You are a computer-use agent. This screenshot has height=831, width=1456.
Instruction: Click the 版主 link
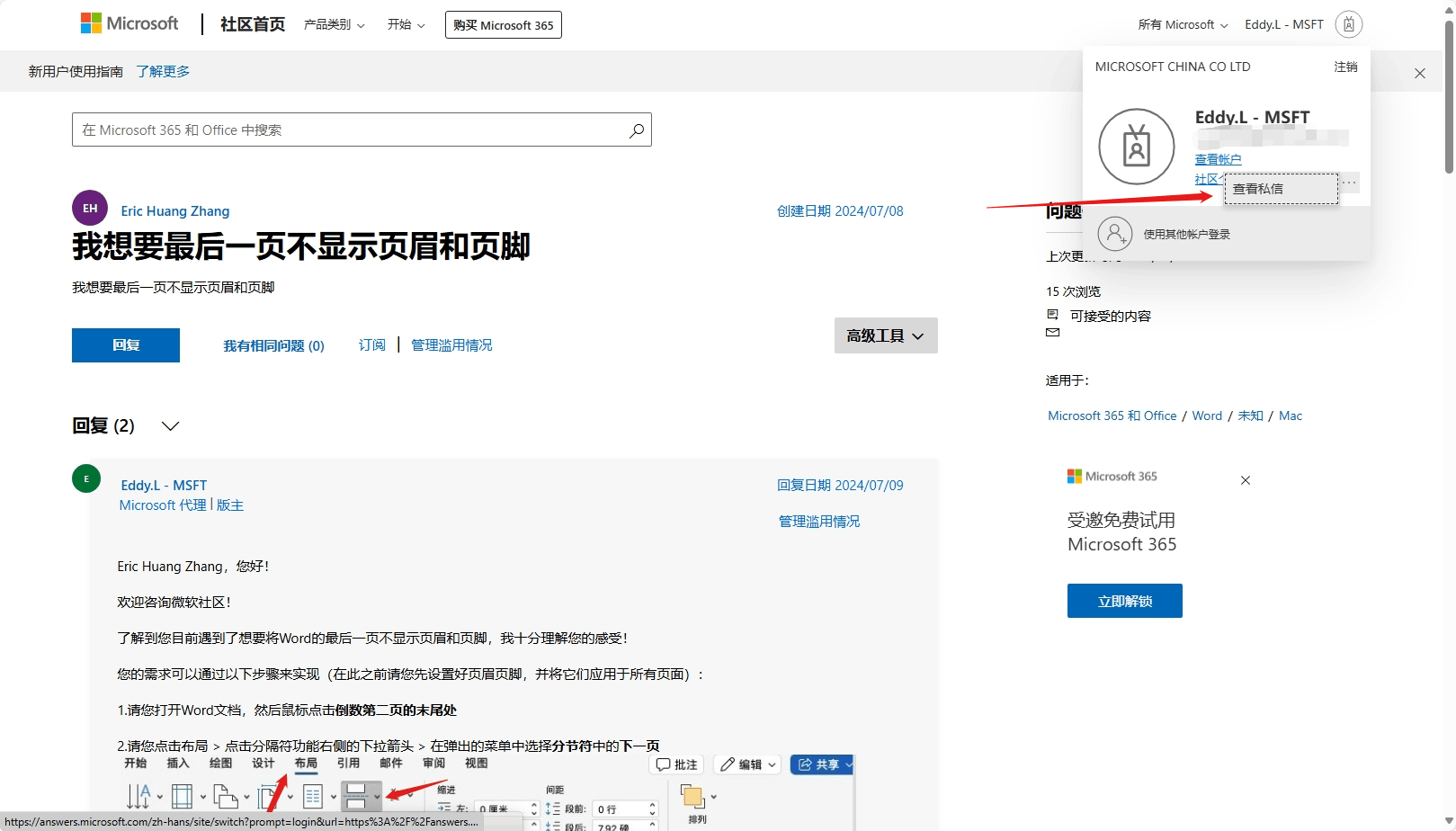coord(230,505)
